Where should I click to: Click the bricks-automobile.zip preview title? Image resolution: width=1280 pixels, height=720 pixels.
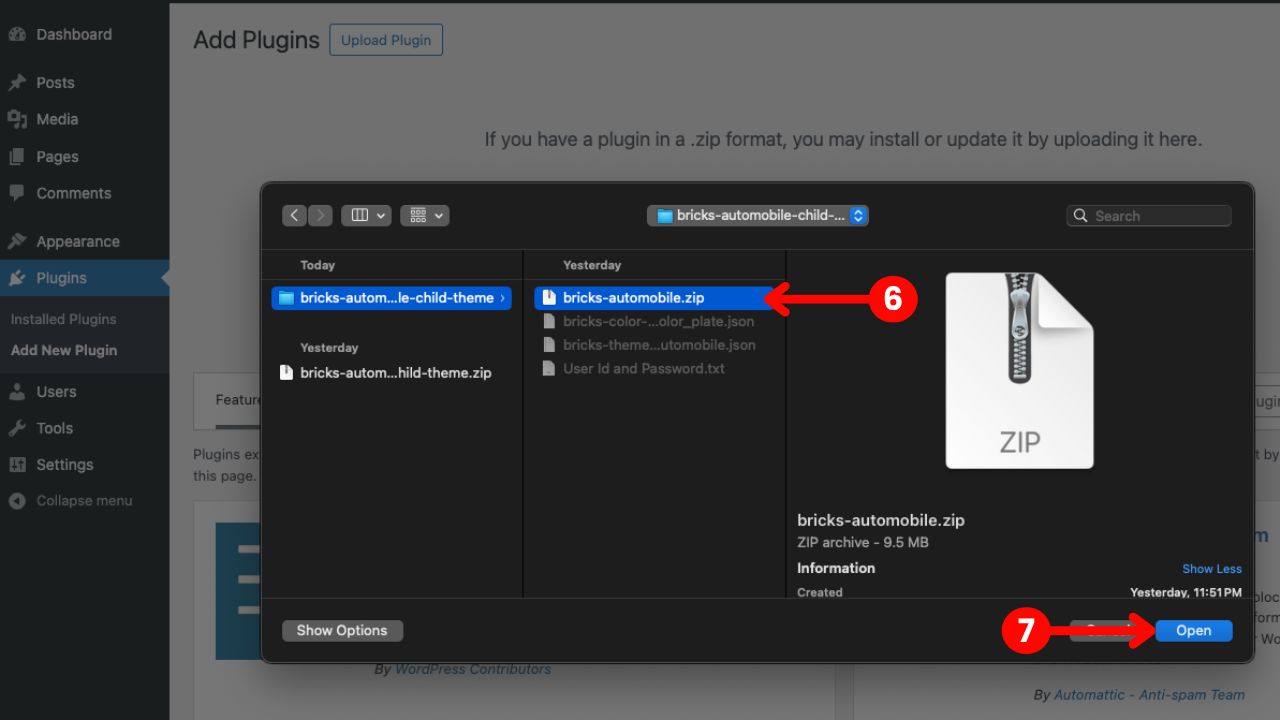point(881,520)
